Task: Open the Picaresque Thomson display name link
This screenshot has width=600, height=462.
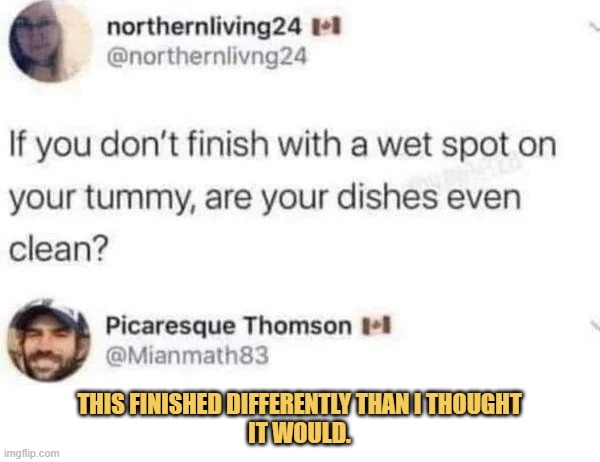Action: coord(228,326)
